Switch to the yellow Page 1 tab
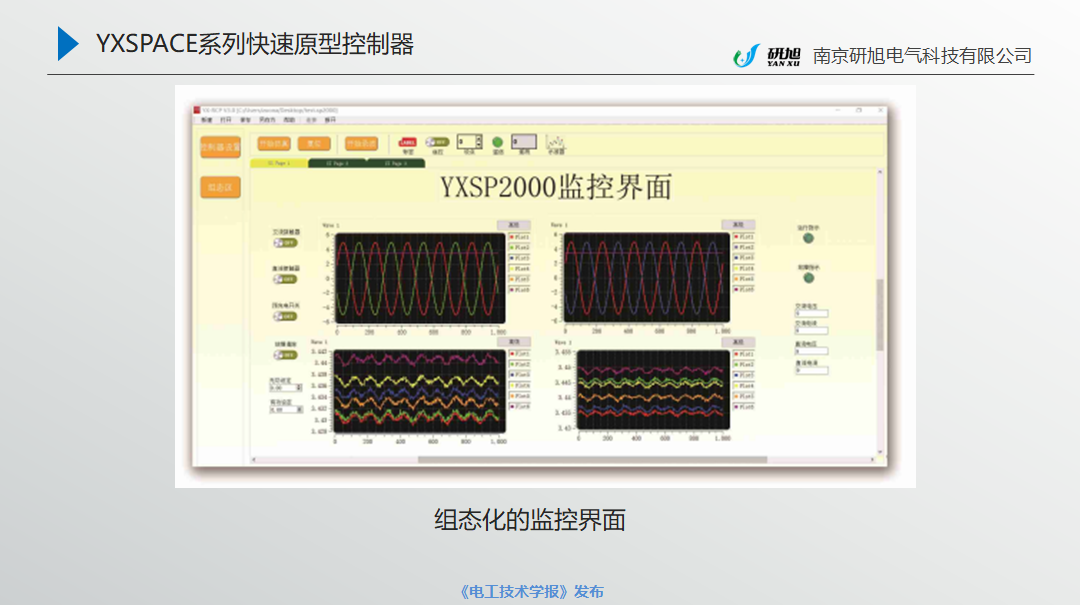This screenshot has height=605, width=1080. pyautogui.click(x=279, y=163)
